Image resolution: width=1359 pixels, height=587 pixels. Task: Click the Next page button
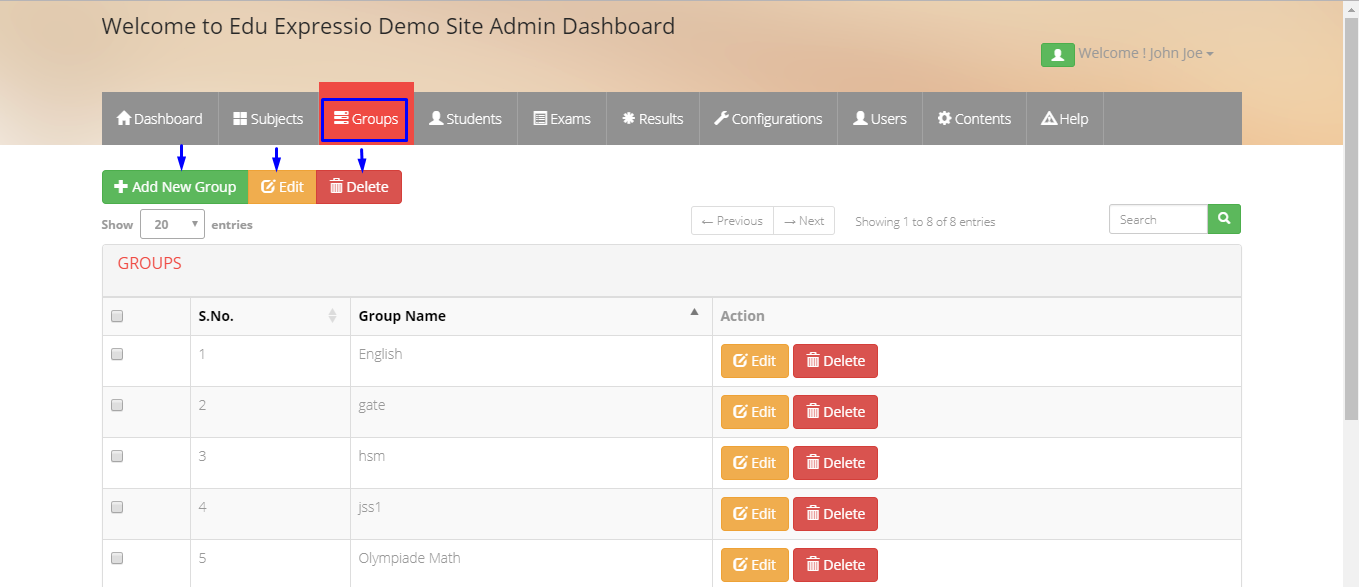click(x=804, y=221)
